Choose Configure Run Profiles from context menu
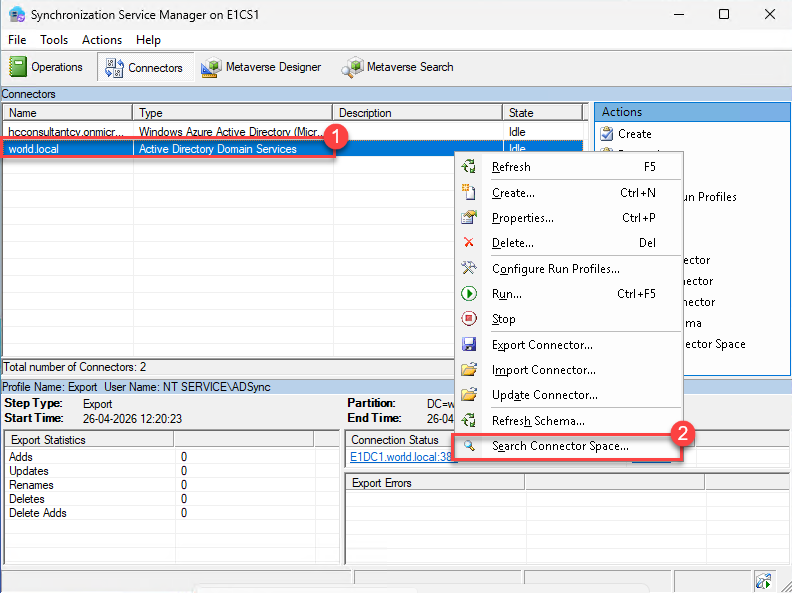This screenshot has height=593, width=792. 555,269
